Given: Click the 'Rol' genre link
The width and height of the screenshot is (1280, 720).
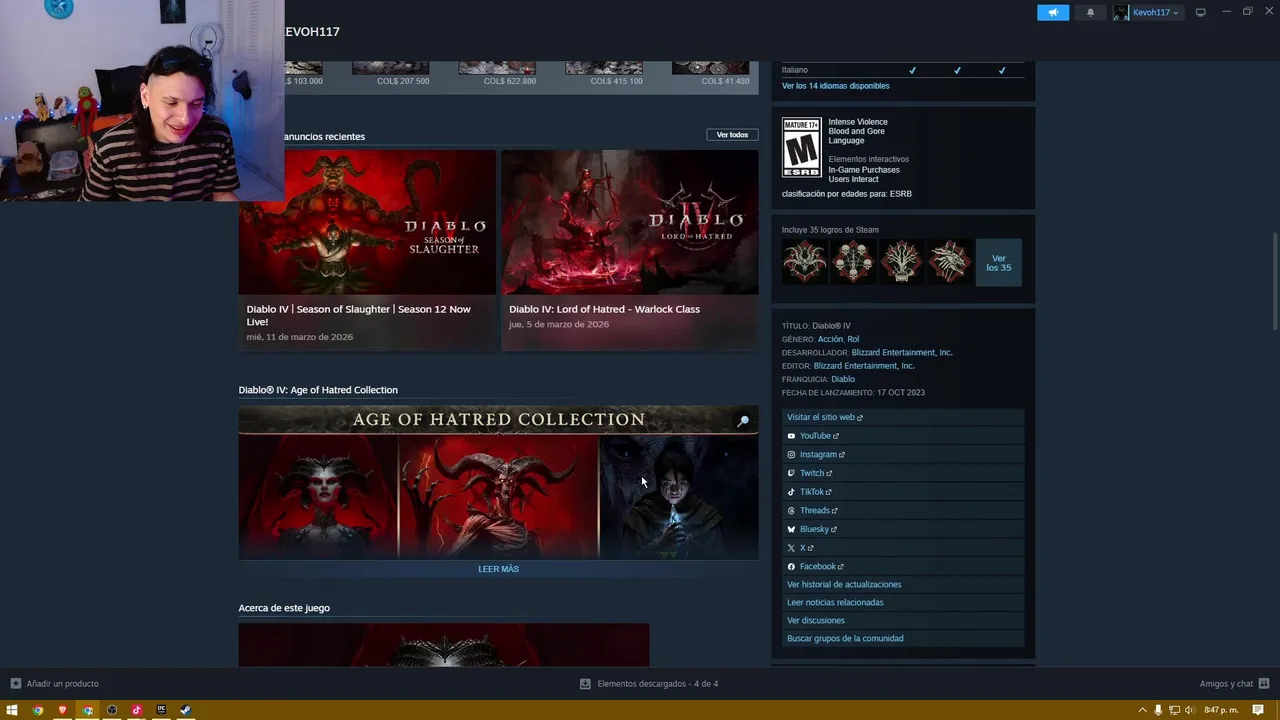Looking at the screenshot, I should click(853, 339).
